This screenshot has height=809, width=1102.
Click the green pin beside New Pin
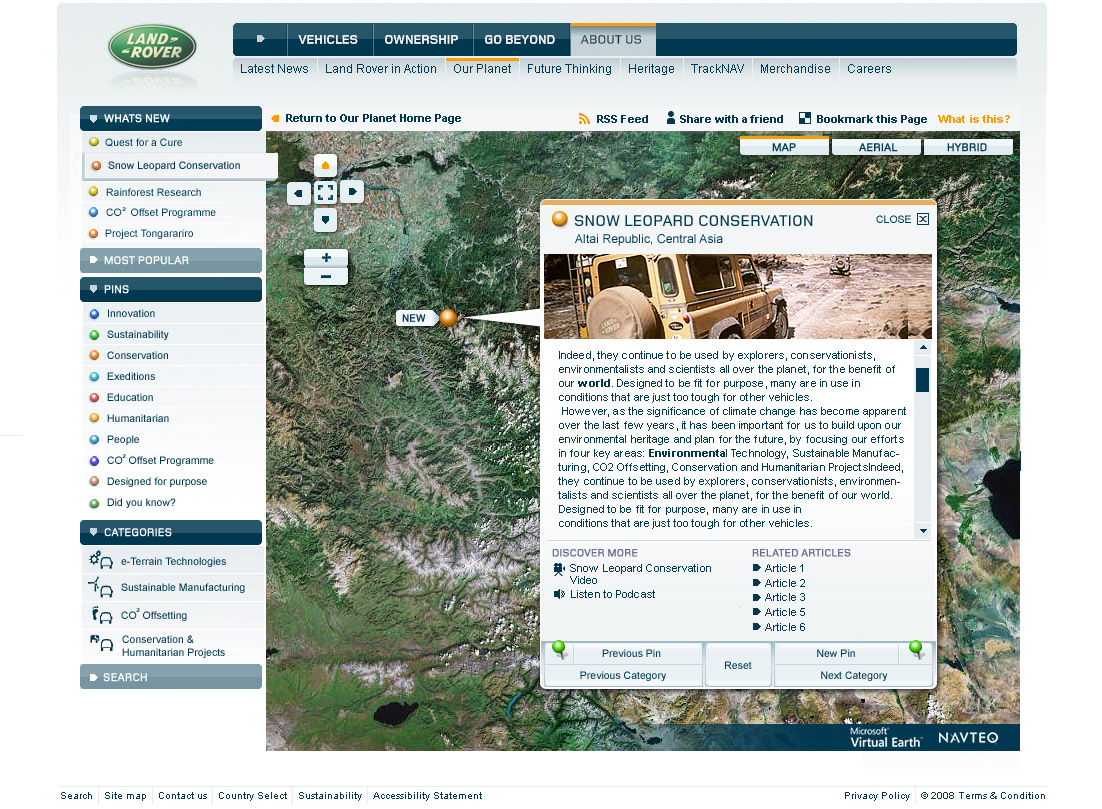(x=916, y=649)
